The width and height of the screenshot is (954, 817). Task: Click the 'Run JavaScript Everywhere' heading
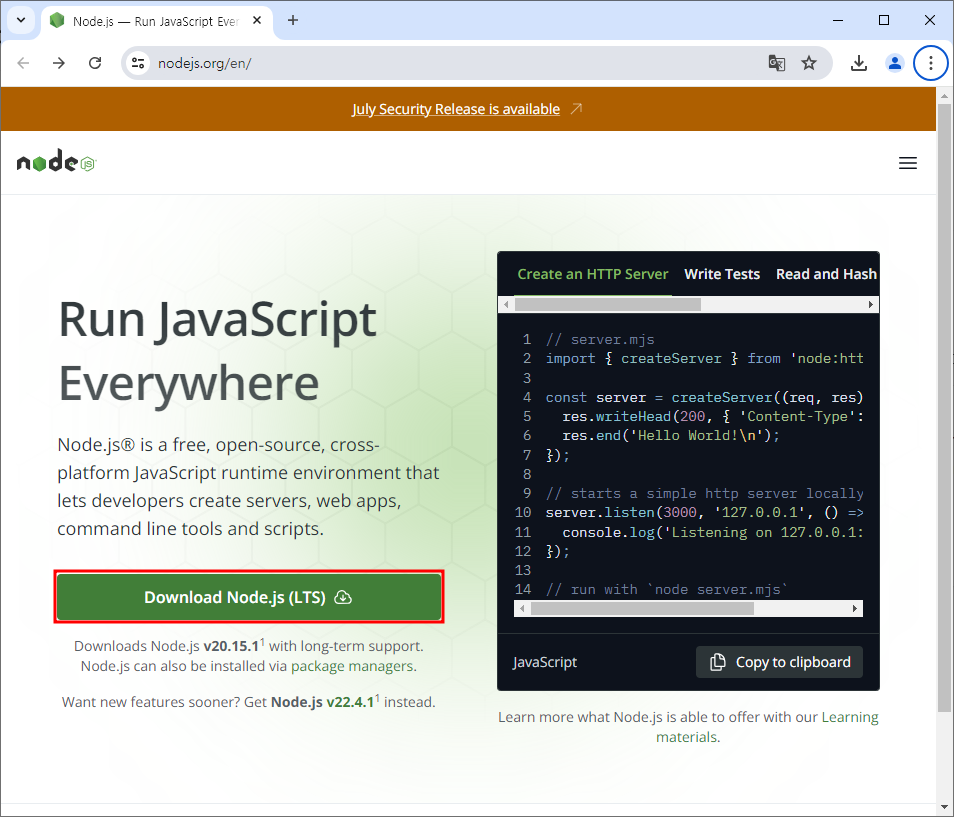point(218,351)
